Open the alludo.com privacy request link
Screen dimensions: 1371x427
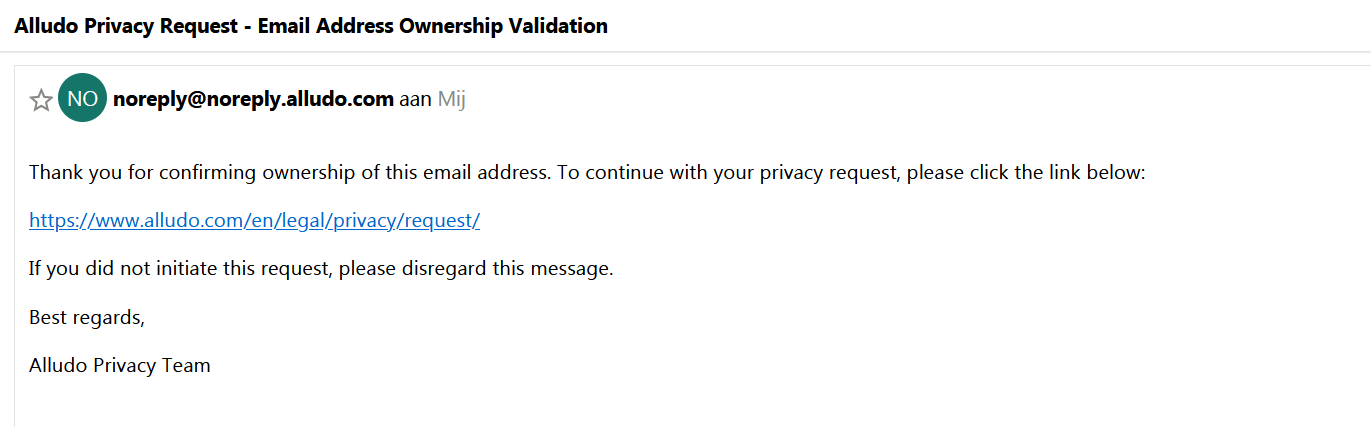pyautogui.click(x=255, y=221)
